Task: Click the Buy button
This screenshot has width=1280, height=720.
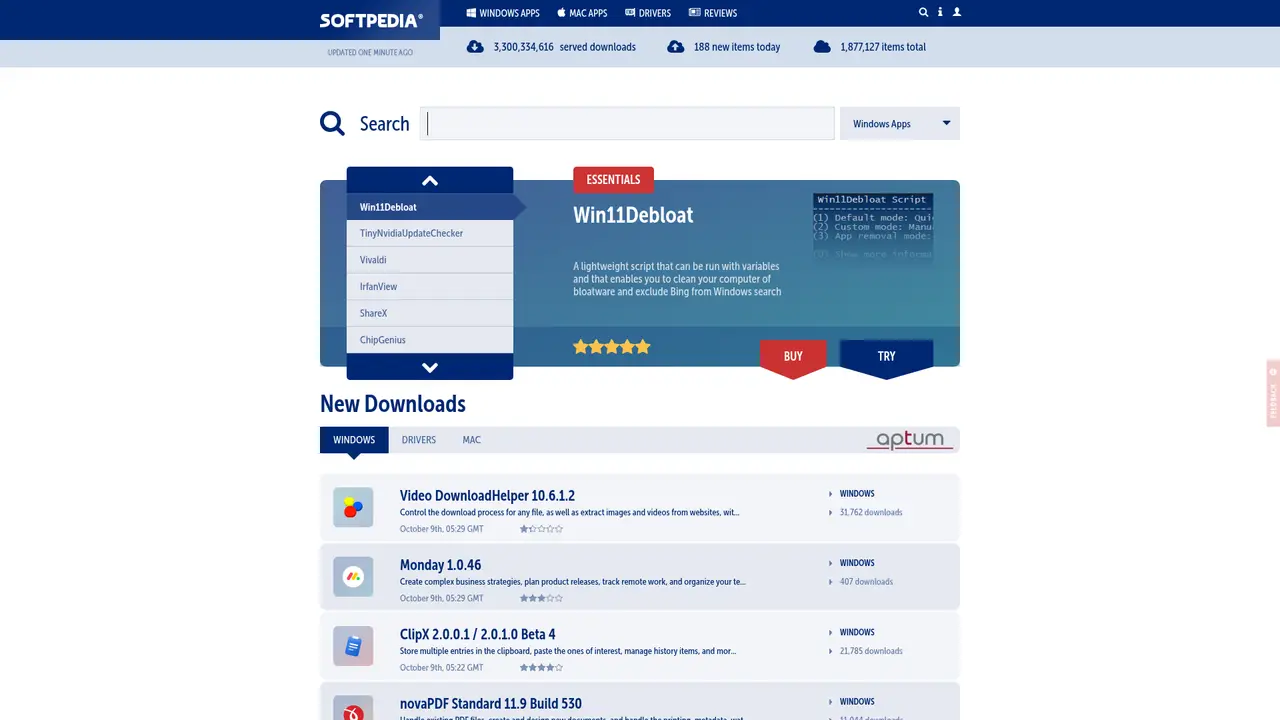Action: [x=793, y=357]
